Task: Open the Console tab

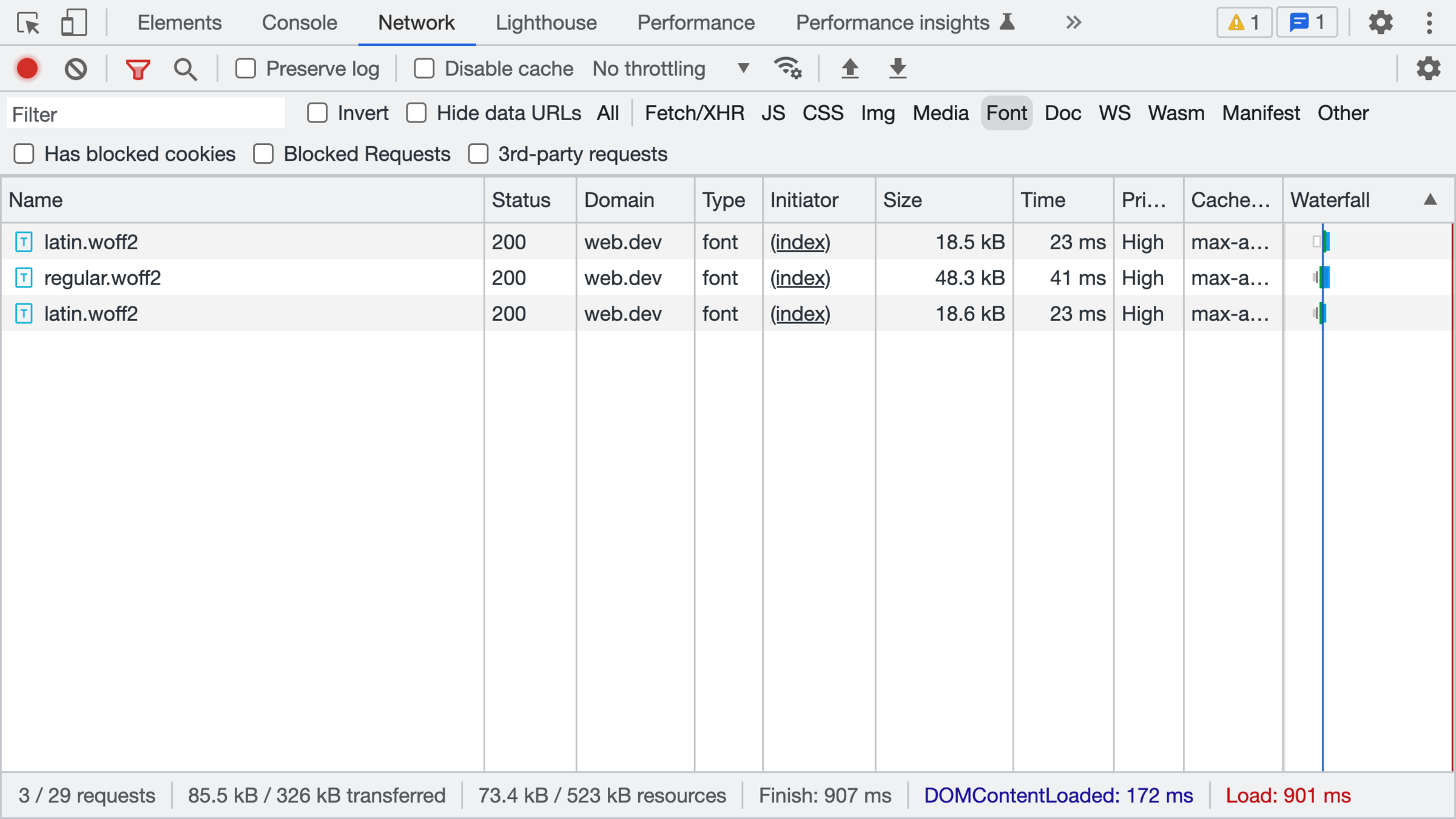Action: (299, 23)
